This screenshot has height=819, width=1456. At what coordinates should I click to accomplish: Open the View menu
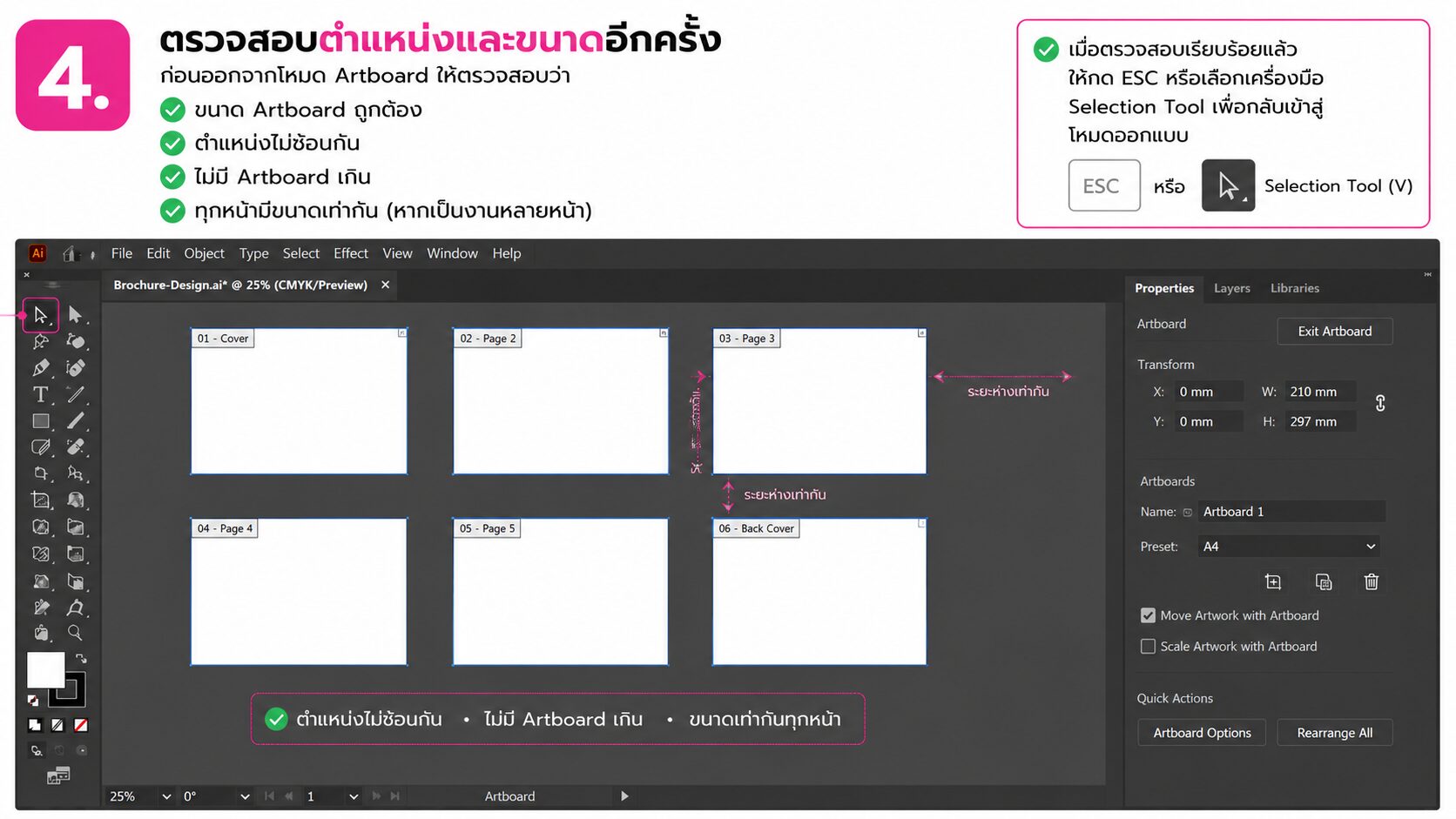397,253
